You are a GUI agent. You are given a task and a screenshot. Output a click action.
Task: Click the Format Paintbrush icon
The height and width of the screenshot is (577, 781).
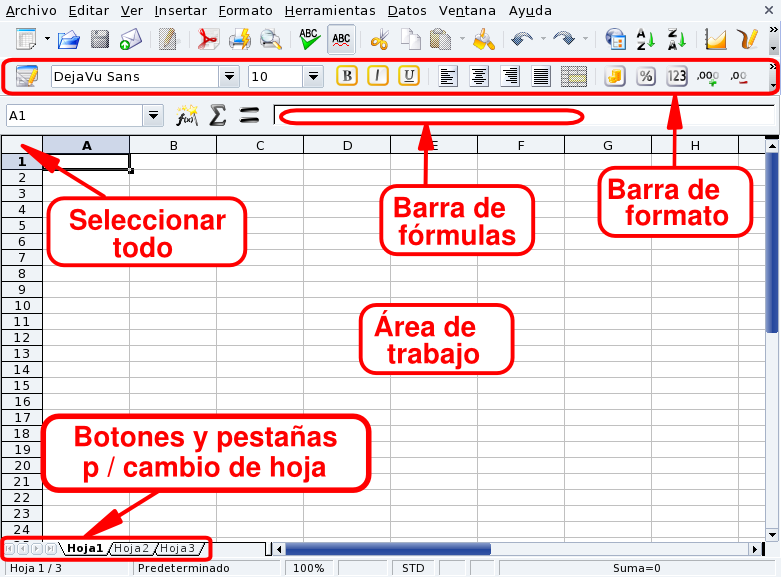pyautogui.click(x=484, y=39)
